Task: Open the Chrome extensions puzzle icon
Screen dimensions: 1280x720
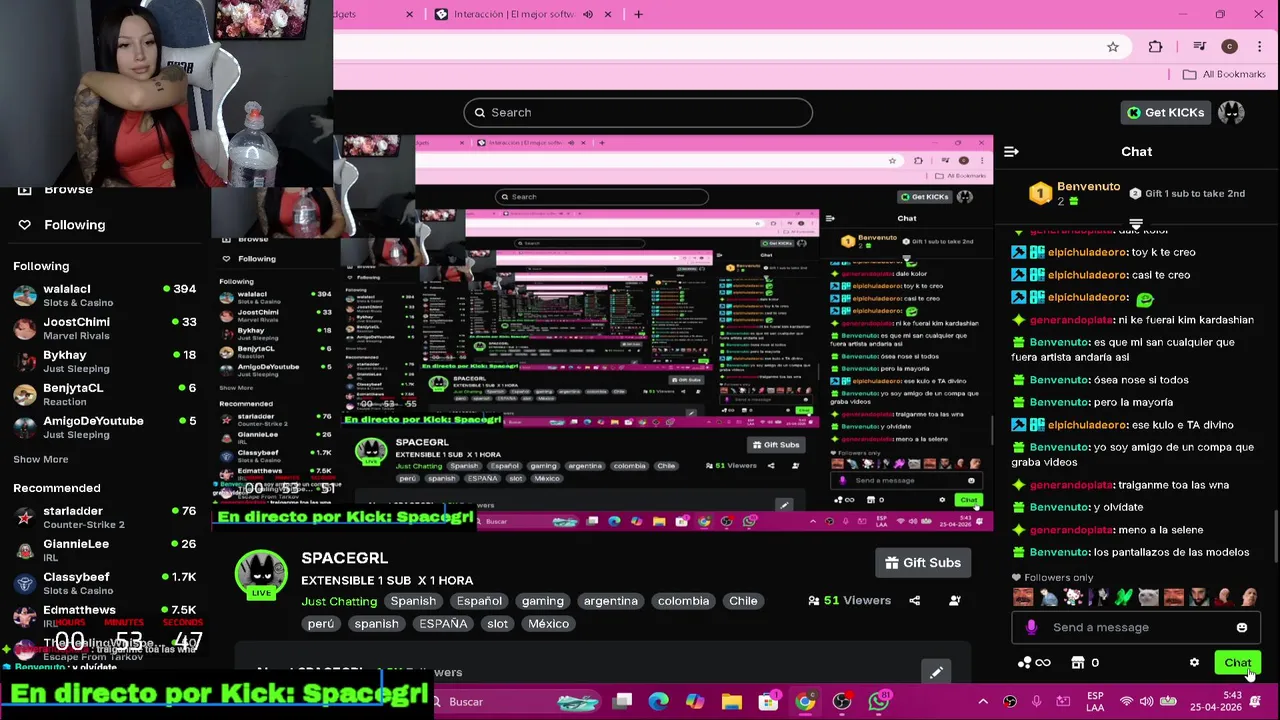Action: tap(1155, 46)
